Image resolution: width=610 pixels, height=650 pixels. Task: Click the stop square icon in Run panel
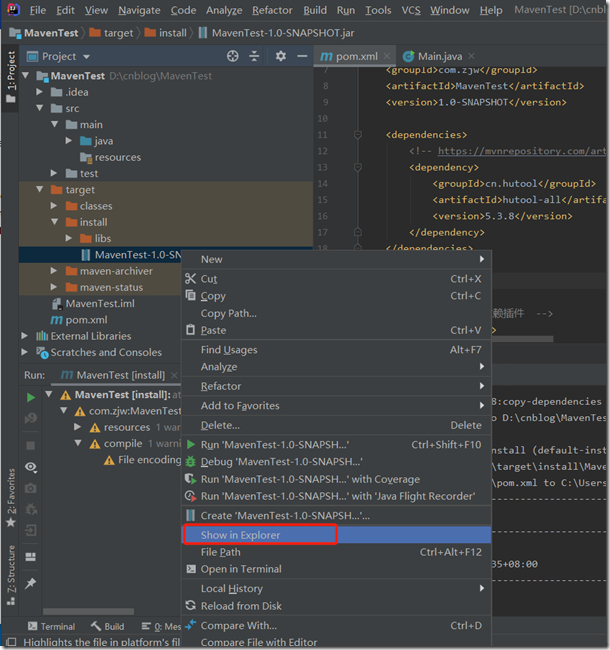pyautogui.click(x=31, y=446)
